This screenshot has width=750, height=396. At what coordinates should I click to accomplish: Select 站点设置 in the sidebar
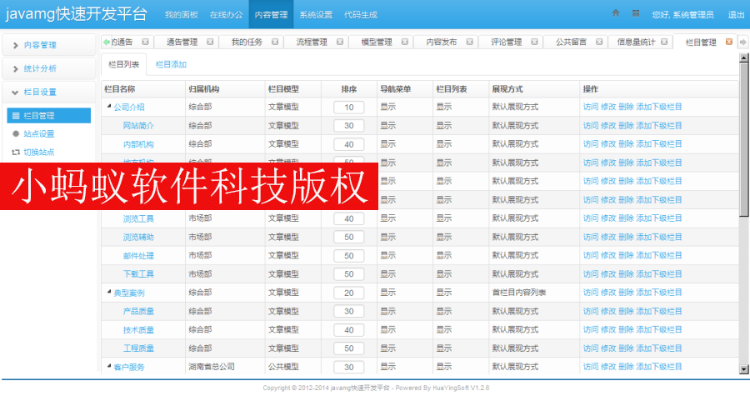tap(39, 134)
